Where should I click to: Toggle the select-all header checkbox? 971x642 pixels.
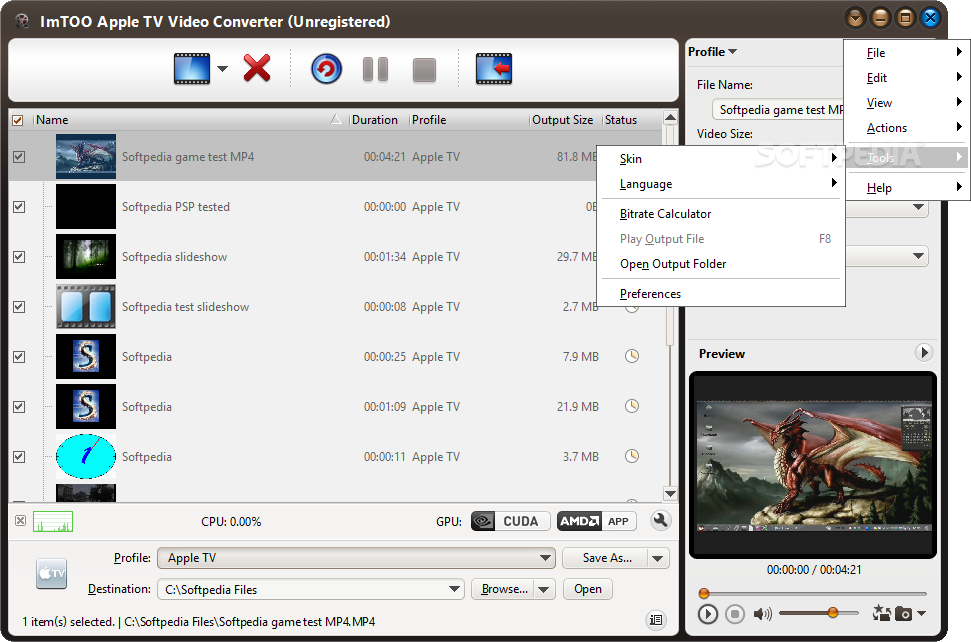18,120
